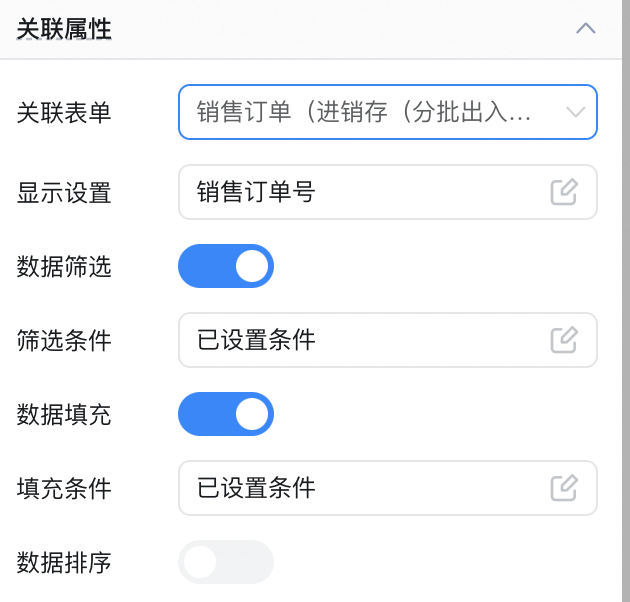Click edit icon in 填充条件 field

[x=564, y=488]
